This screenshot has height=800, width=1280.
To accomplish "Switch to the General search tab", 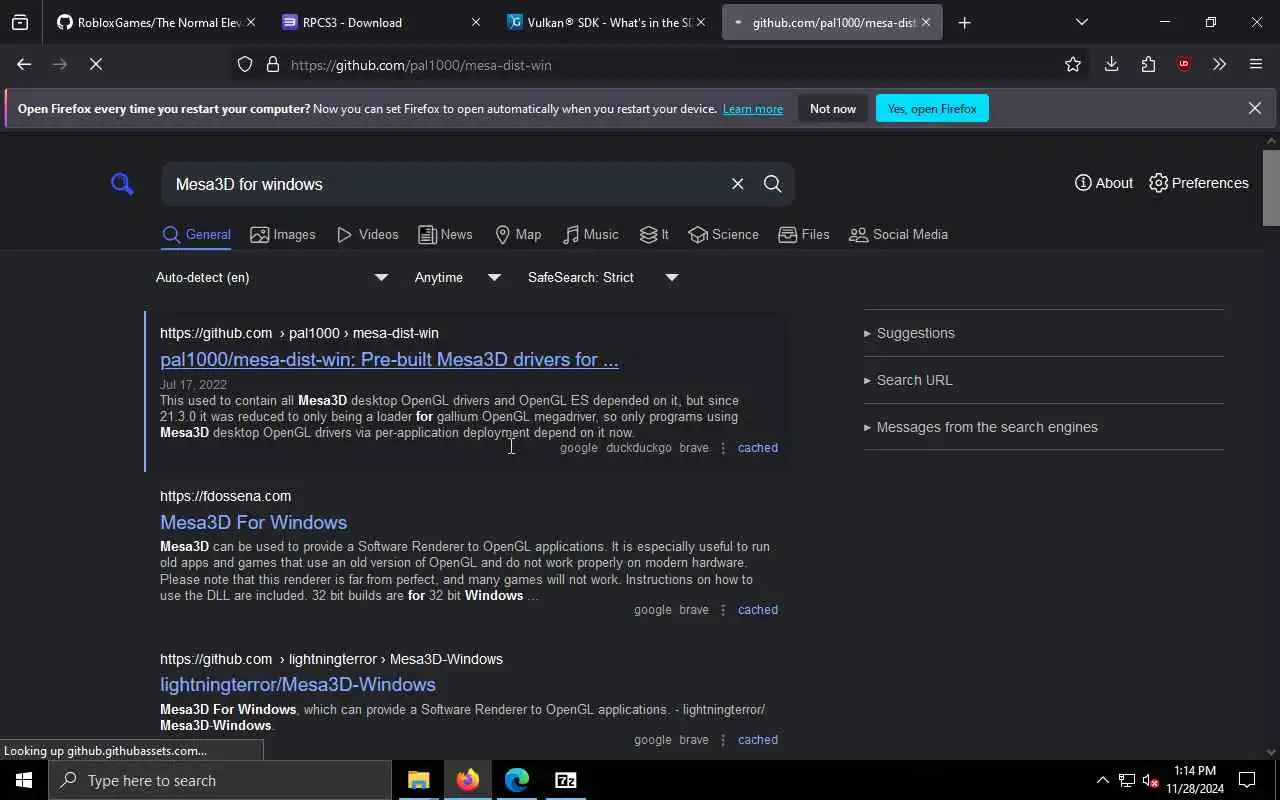I will pyautogui.click(x=197, y=235).
